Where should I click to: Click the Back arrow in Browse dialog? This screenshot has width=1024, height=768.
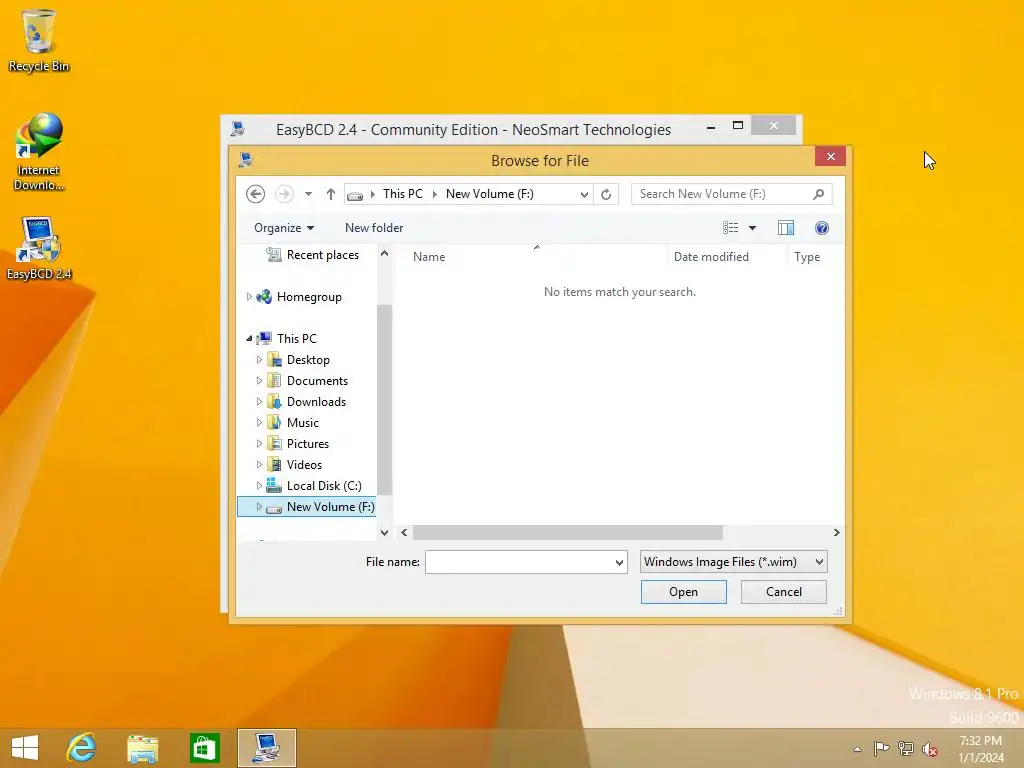click(255, 194)
